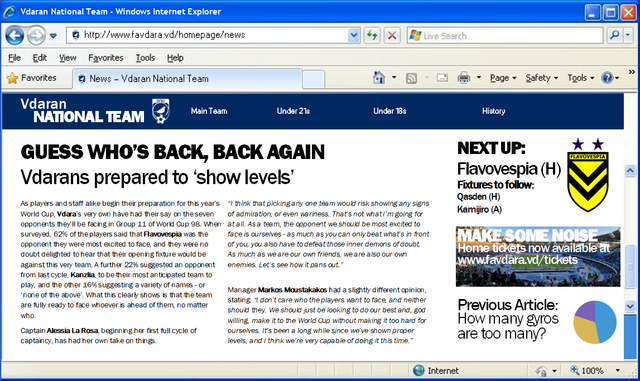Screen dimensions: 640x381
Task: Show more command bar items chevron
Action: point(632,72)
